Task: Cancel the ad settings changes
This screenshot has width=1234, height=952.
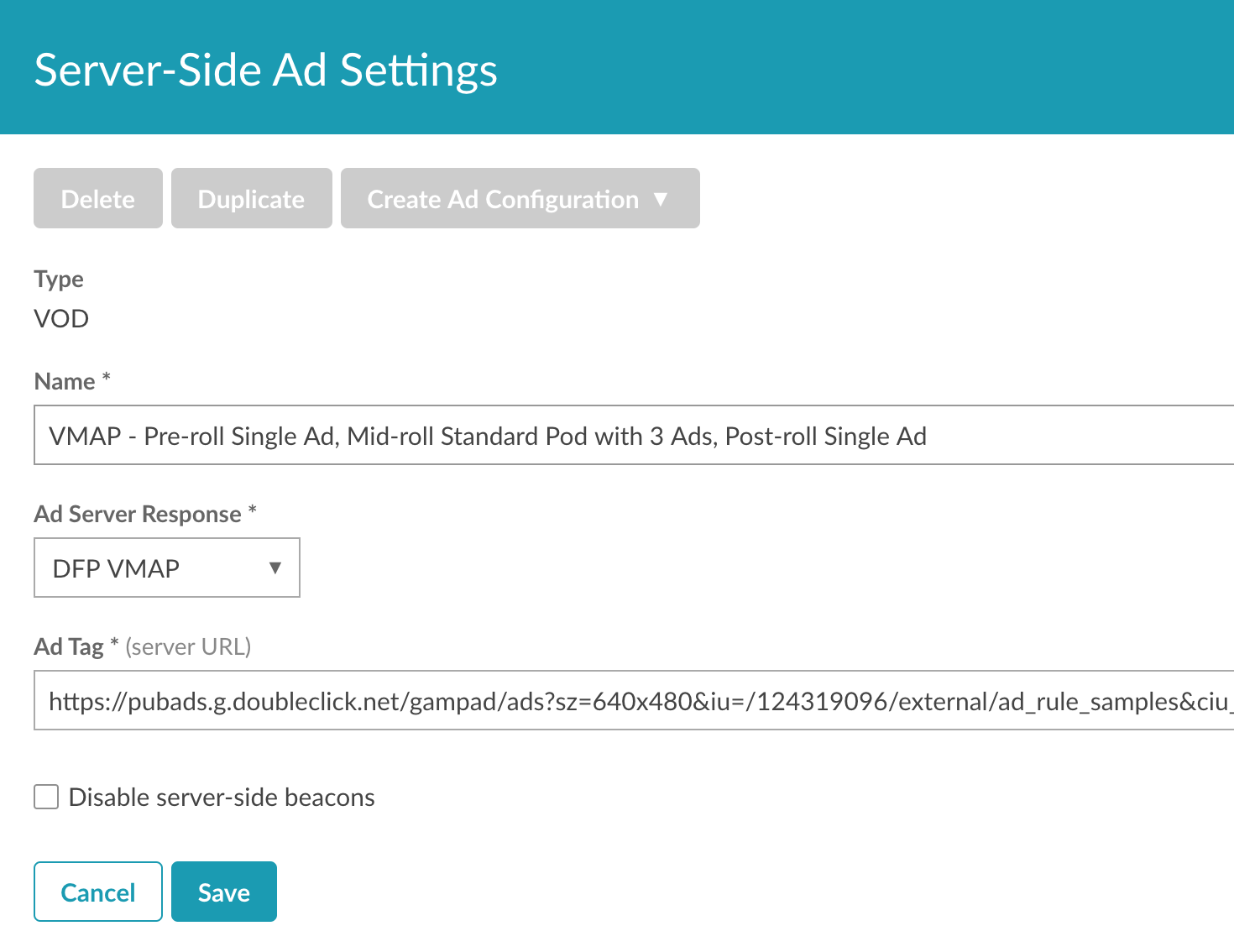Action: [x=98, y=892]
